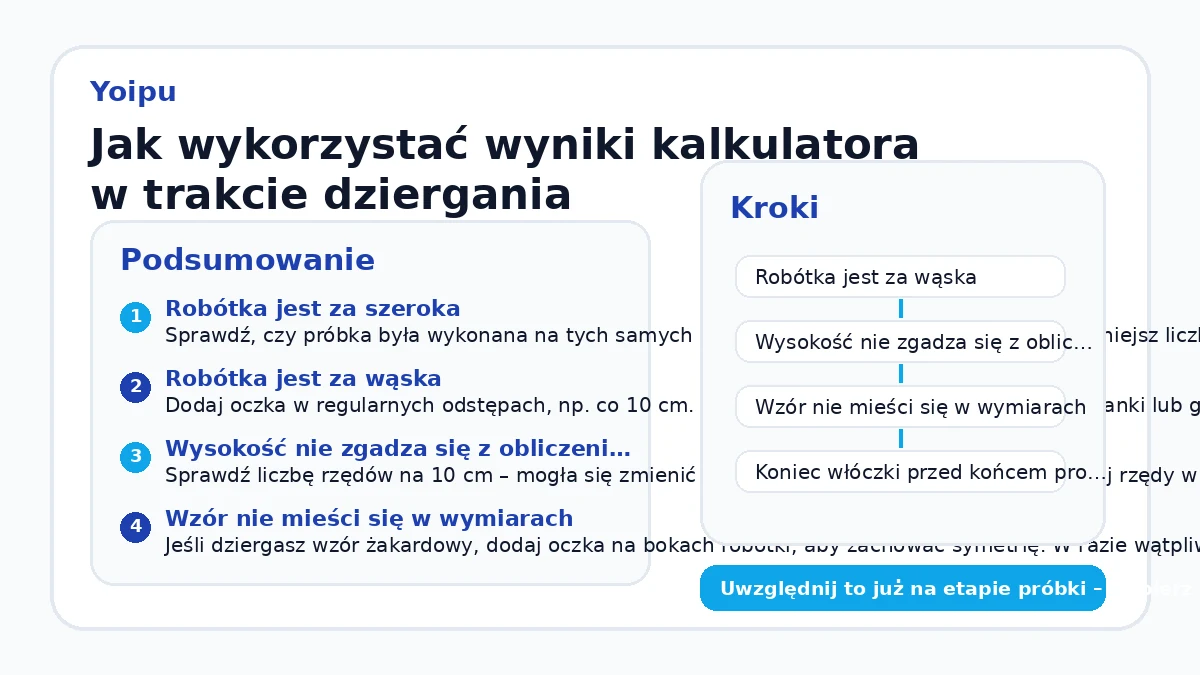Click the number 2 badge in Podsumowanie
This screenshot has width=1200, height=675.
(x=135, y=388)
